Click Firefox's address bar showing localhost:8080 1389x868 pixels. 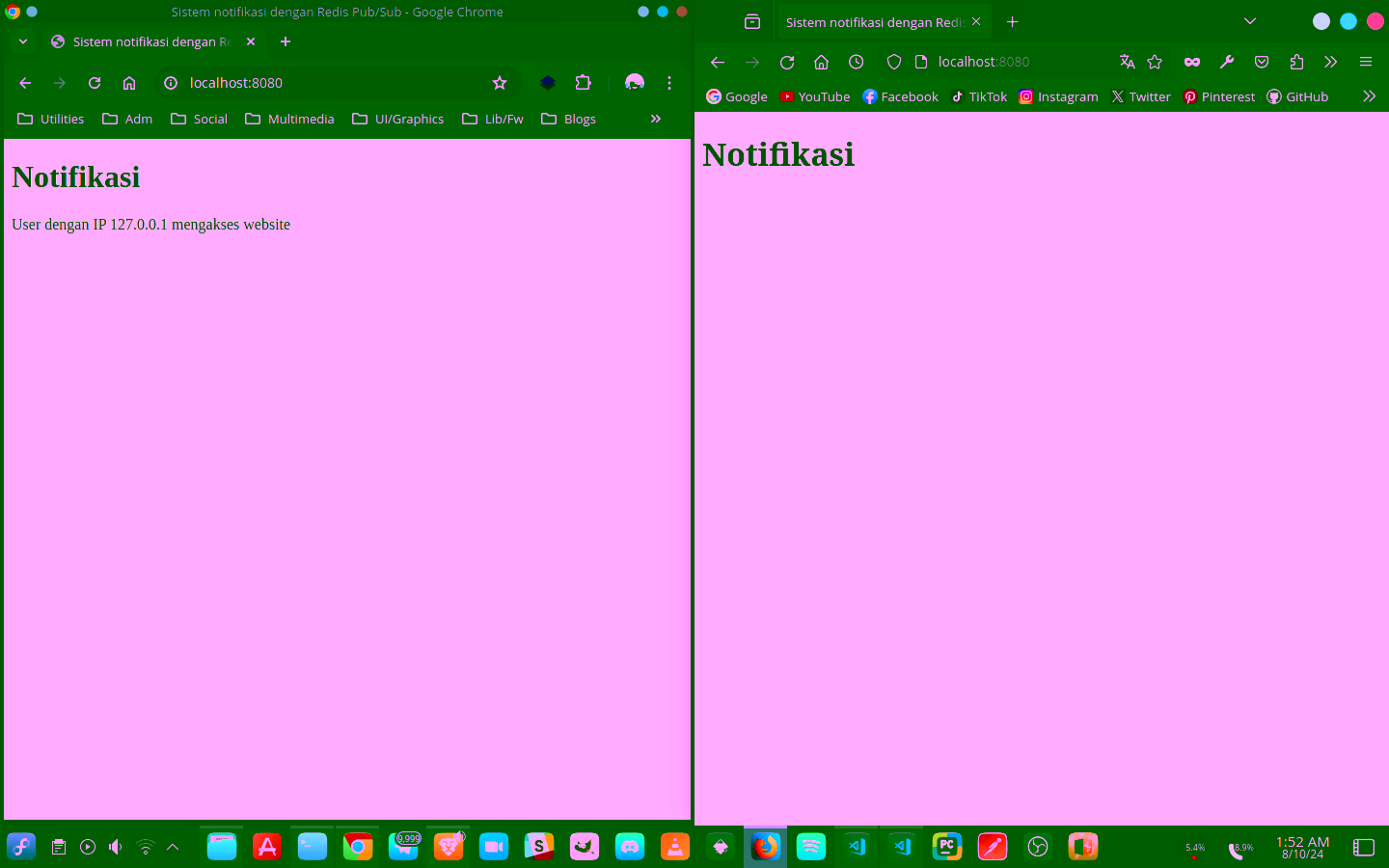984,61
